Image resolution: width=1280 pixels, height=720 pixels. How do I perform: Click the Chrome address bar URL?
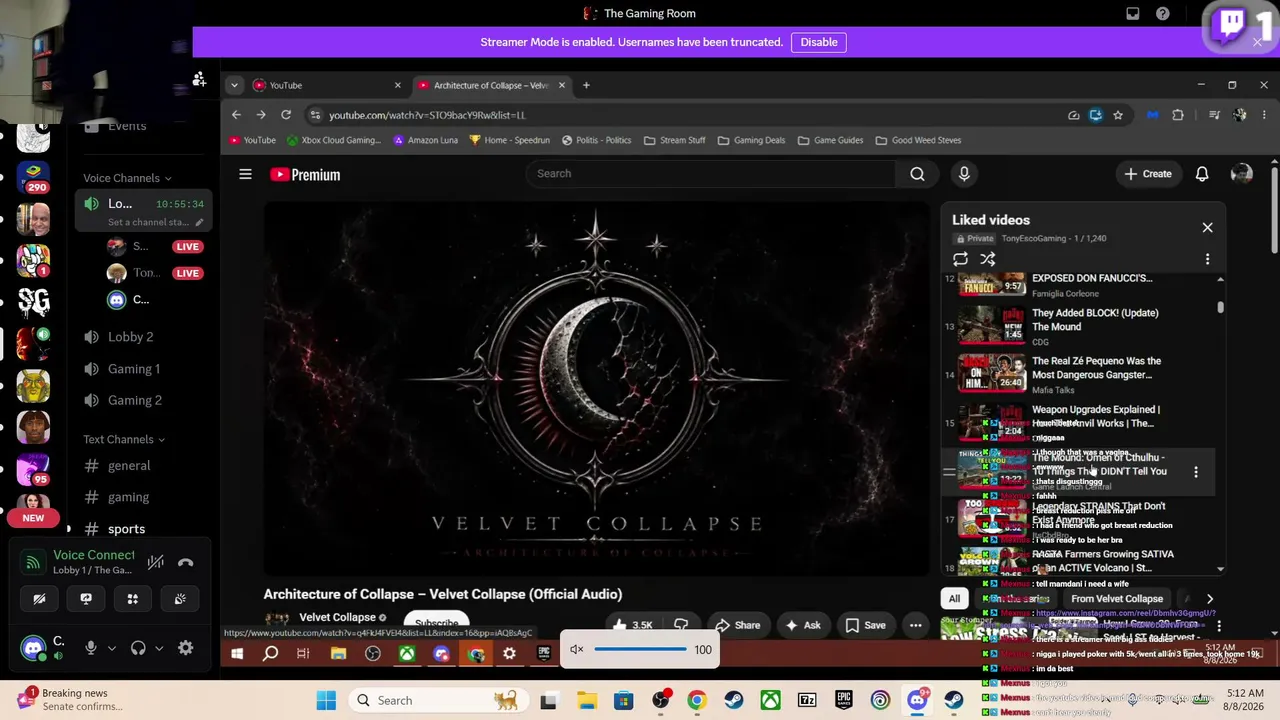[427, 115]
